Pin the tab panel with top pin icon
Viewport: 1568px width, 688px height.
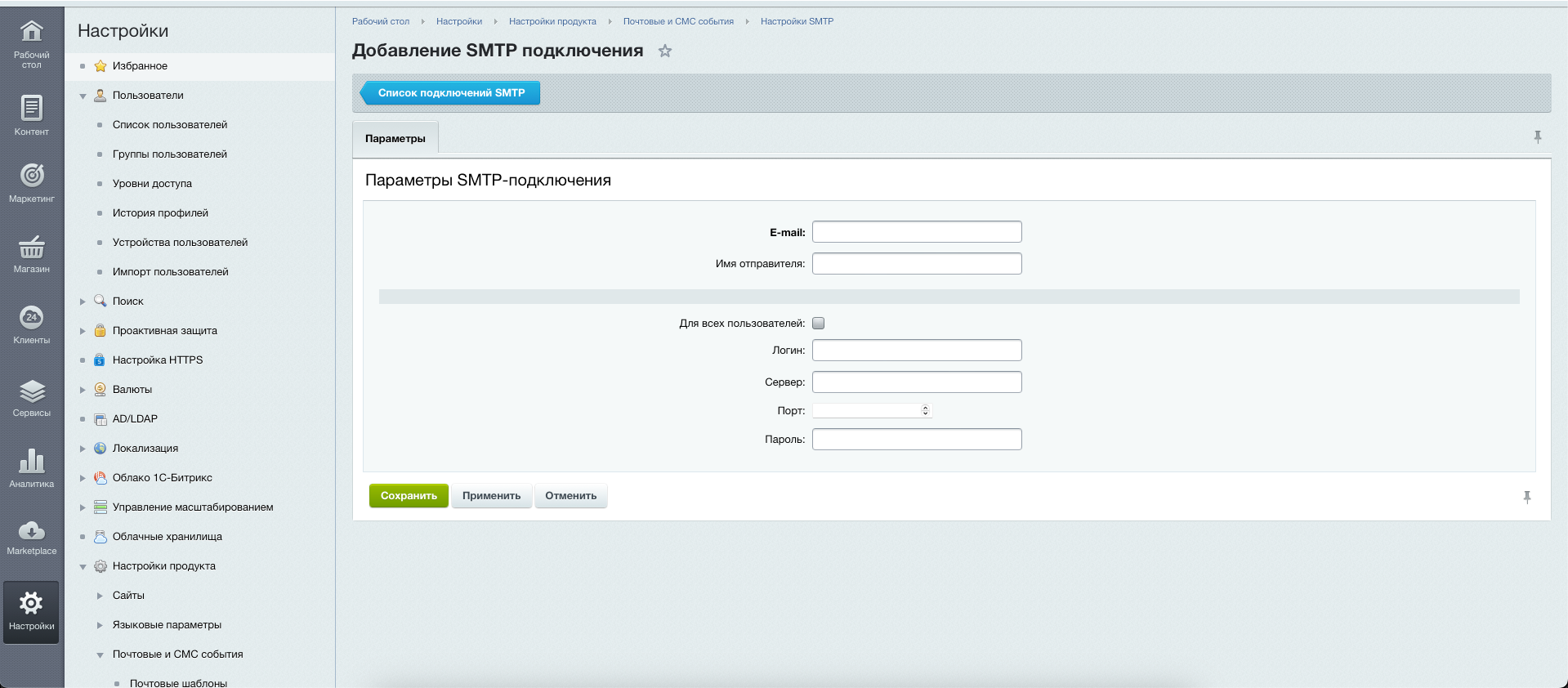(1538, 136)
